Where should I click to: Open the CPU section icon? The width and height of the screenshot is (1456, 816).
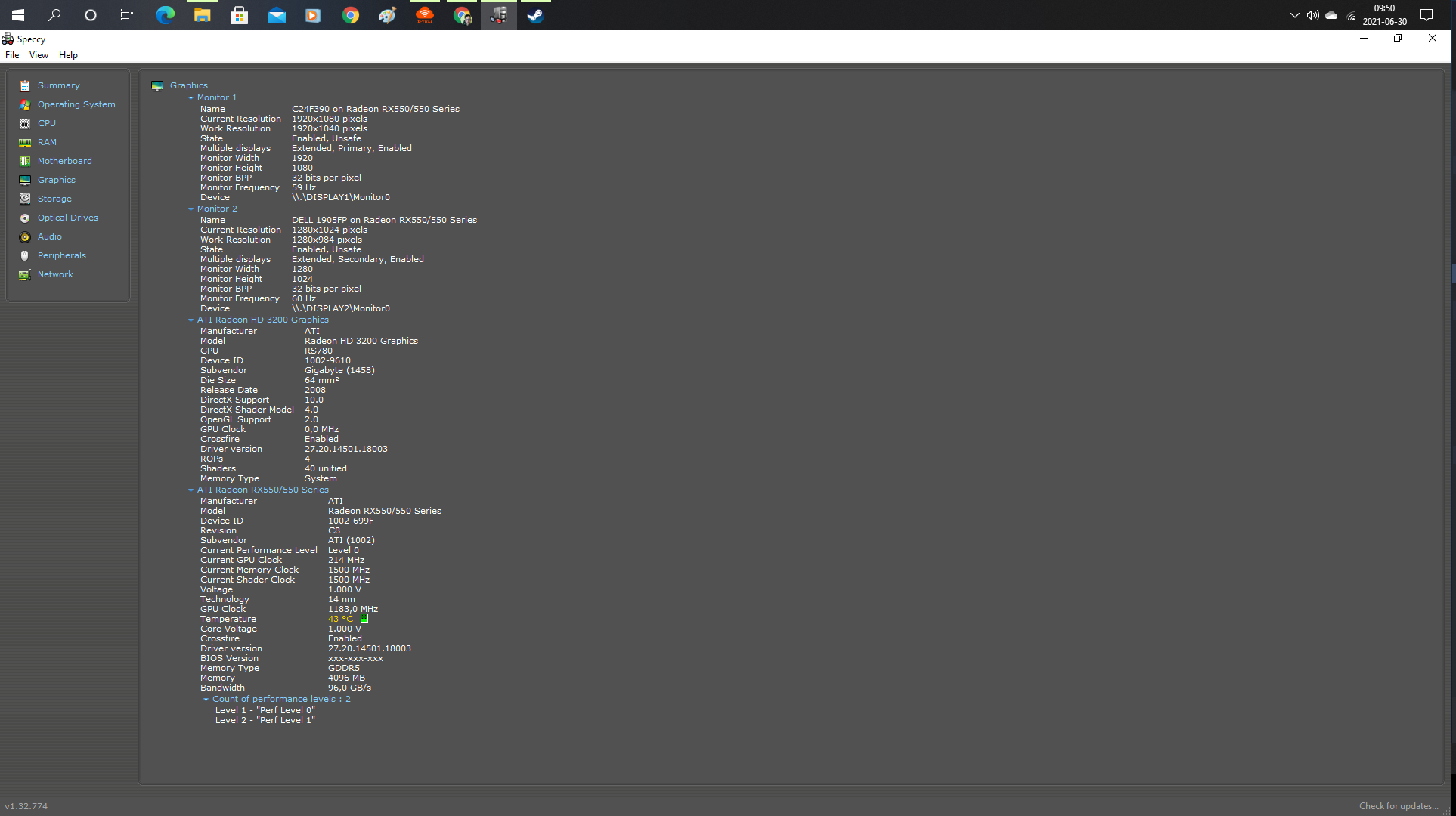(25, 124)
